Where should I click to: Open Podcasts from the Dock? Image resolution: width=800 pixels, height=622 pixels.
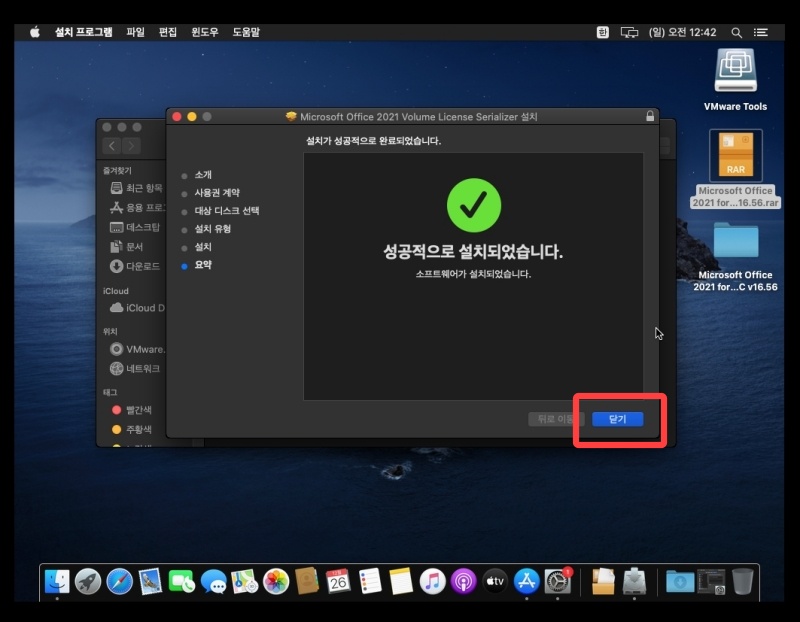(464, 581)
